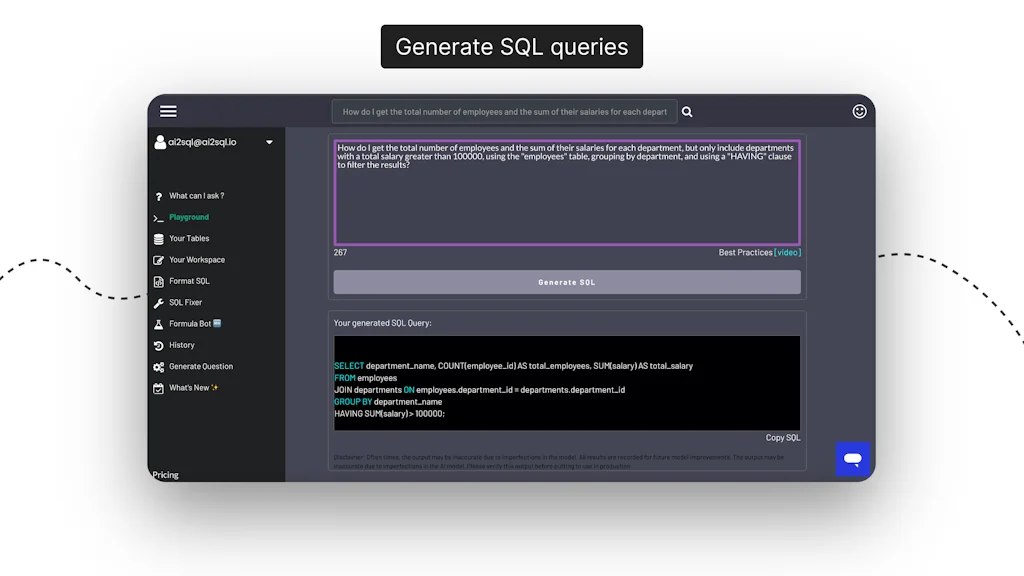This screenshot has width=1024, height=576.
Task: Open the blue chat bubble widget
Action: point(852,459)
